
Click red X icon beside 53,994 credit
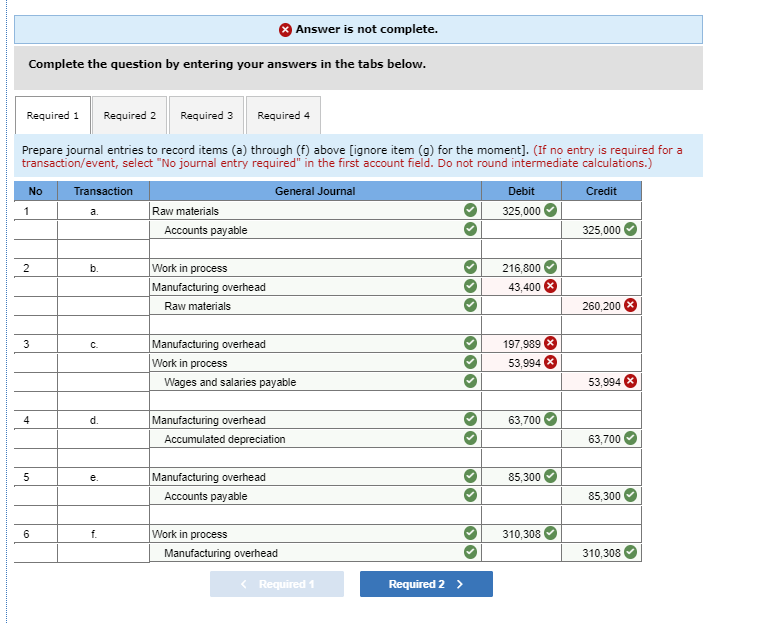point(630,381)
